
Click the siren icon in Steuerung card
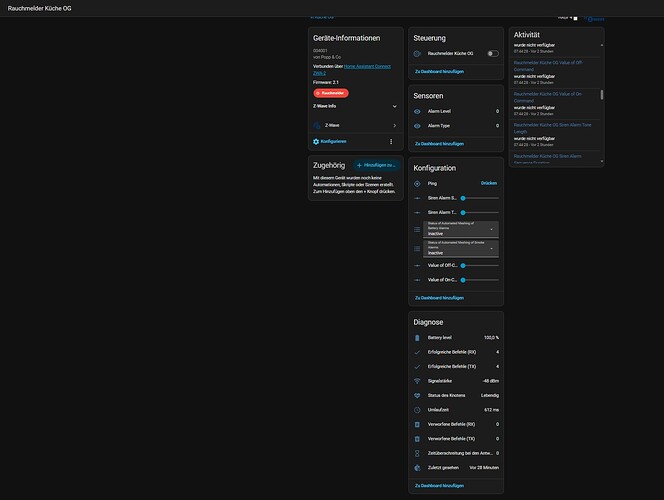pyautogui.click(x=417, y=54)
